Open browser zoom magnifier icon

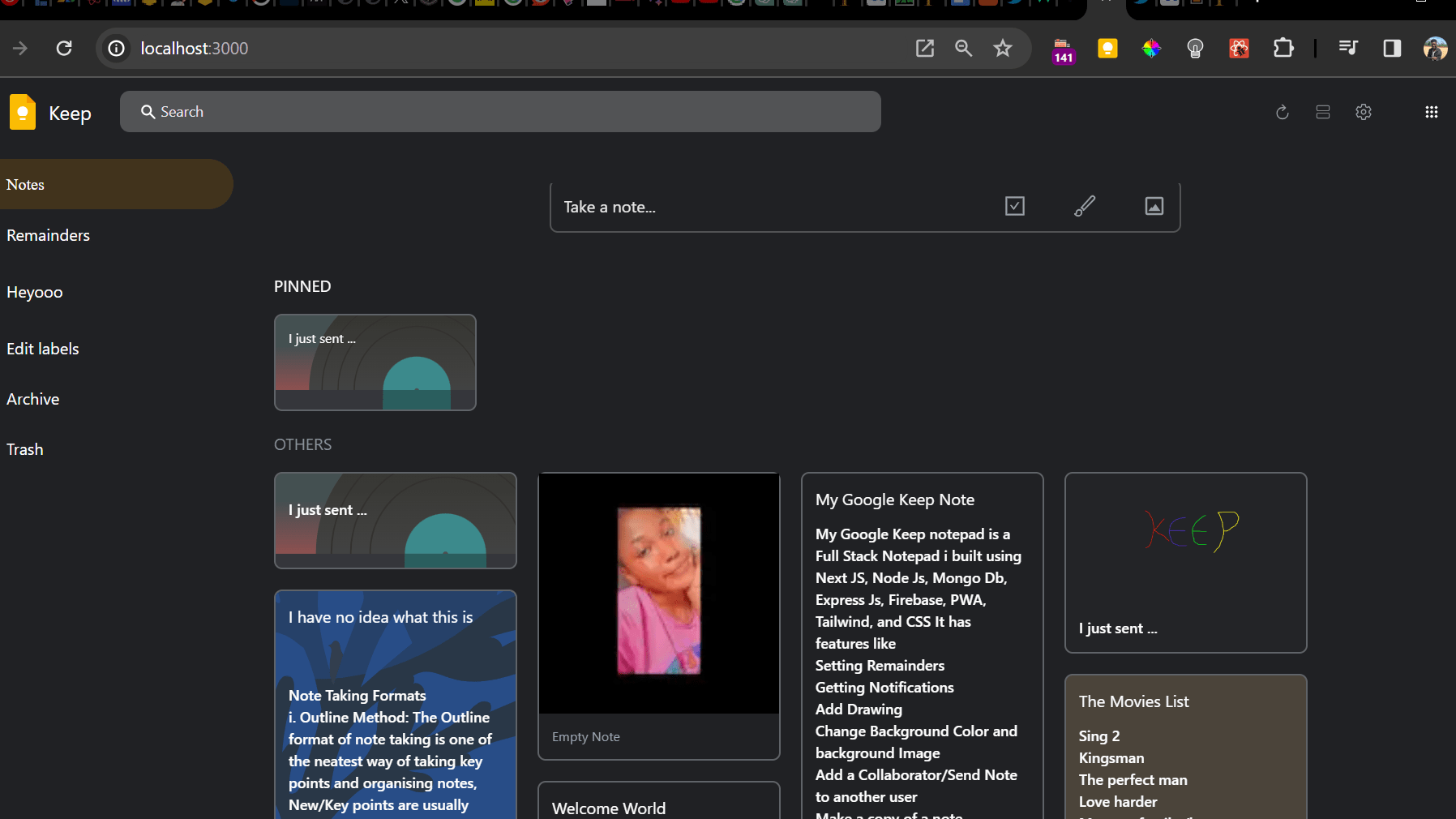(x=964, y=48)
